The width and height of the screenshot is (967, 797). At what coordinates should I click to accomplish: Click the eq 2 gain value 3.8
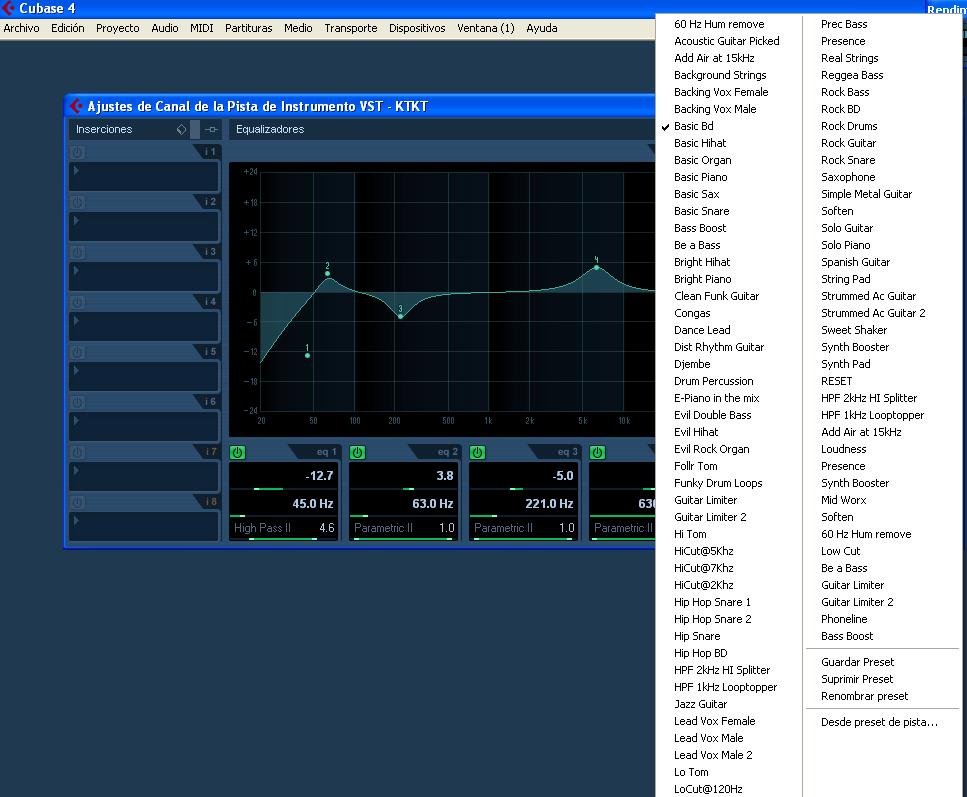coord(445,476)
